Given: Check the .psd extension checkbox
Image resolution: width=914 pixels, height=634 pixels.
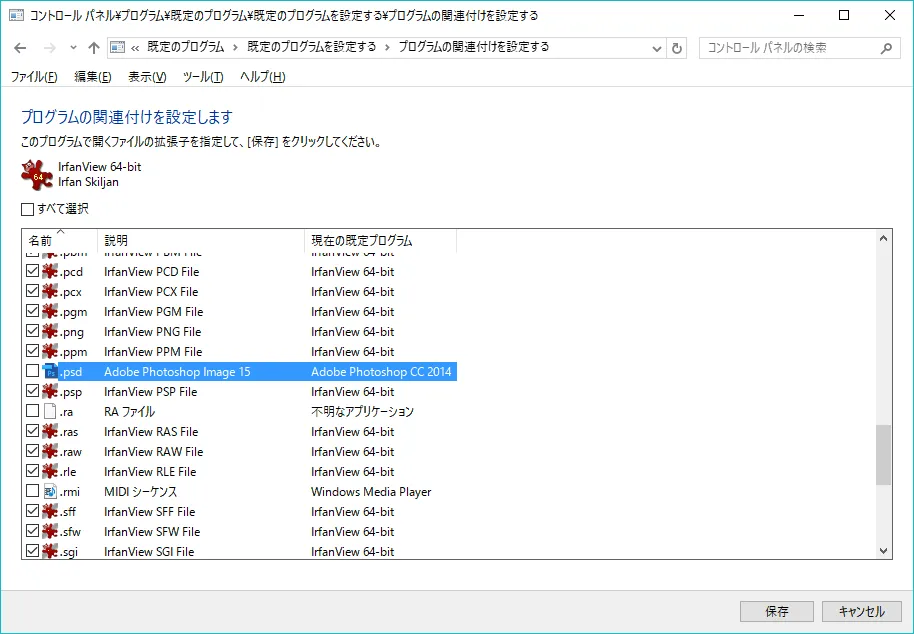Looking at the screenshot, I should click(33, 372).
